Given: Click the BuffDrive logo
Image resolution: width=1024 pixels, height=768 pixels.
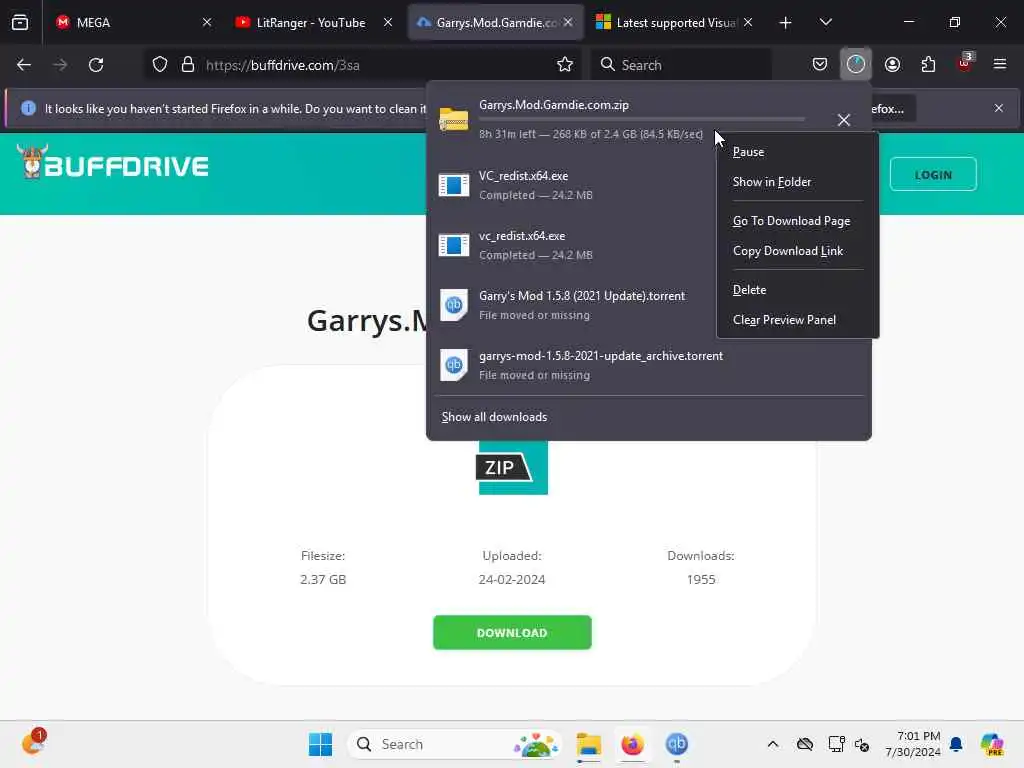Looking at the screenshot, I should point(112,163).
